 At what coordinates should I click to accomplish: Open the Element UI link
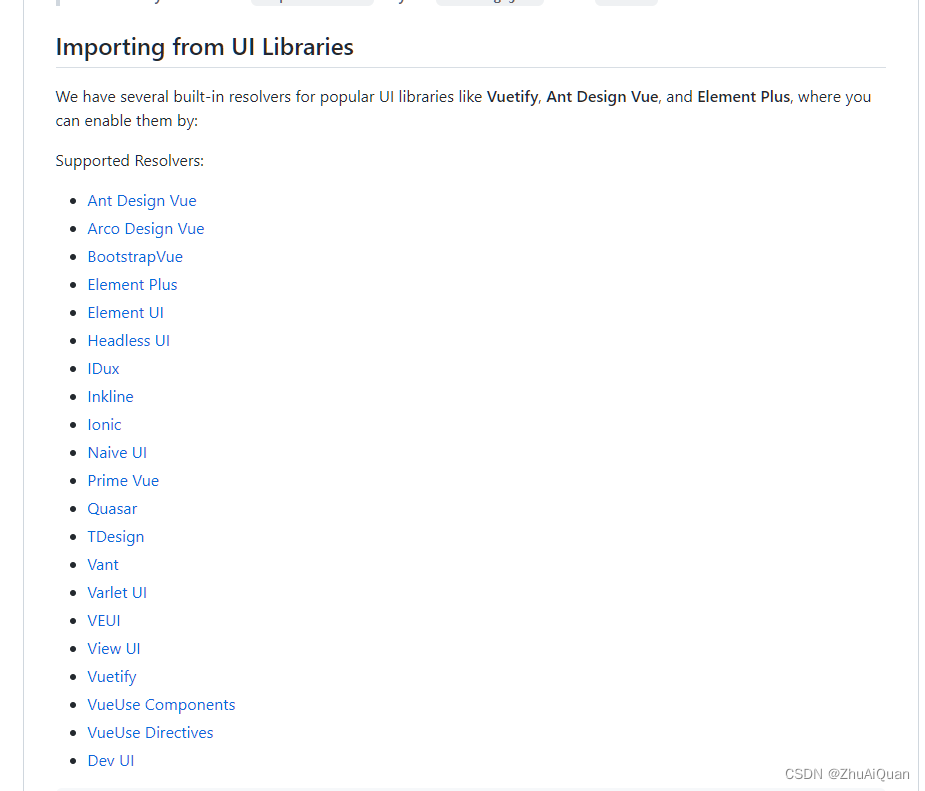tap(126, 313)
